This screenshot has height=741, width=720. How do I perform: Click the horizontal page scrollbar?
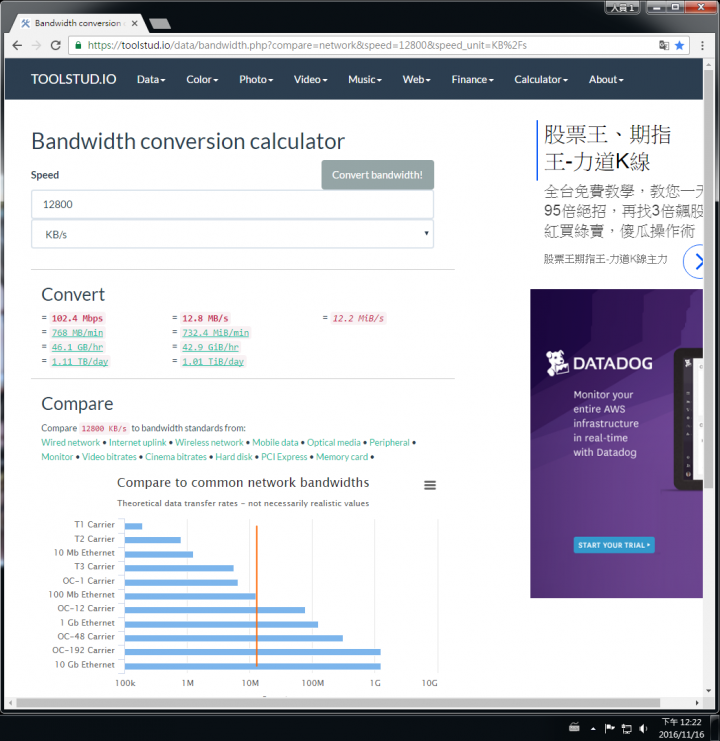click(338, 703)
